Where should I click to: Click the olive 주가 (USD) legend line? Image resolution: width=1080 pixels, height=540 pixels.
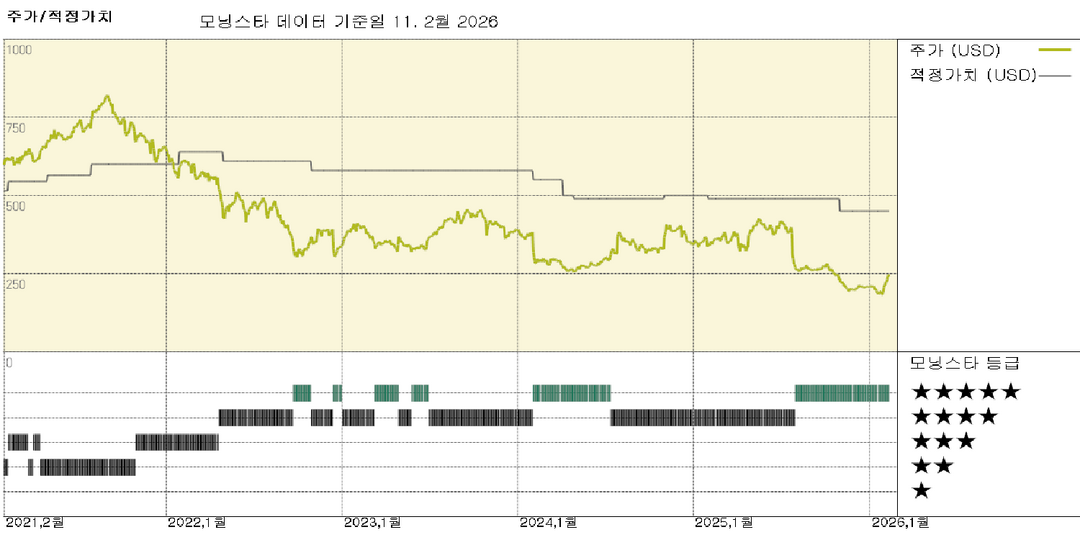(1054, 49)
